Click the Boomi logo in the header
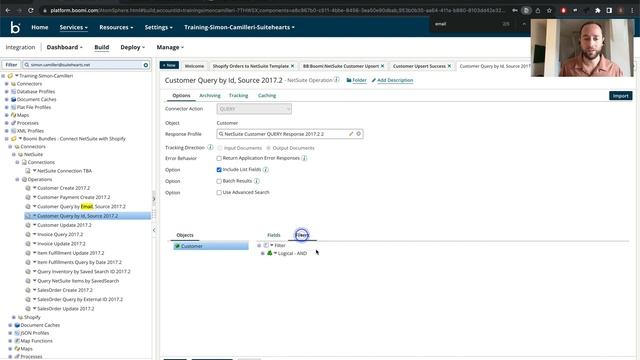640x360 pixels. 16,27
